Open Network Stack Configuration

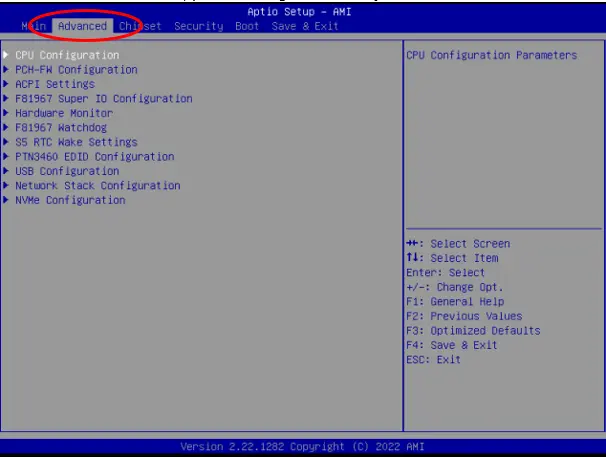(98, 186)
